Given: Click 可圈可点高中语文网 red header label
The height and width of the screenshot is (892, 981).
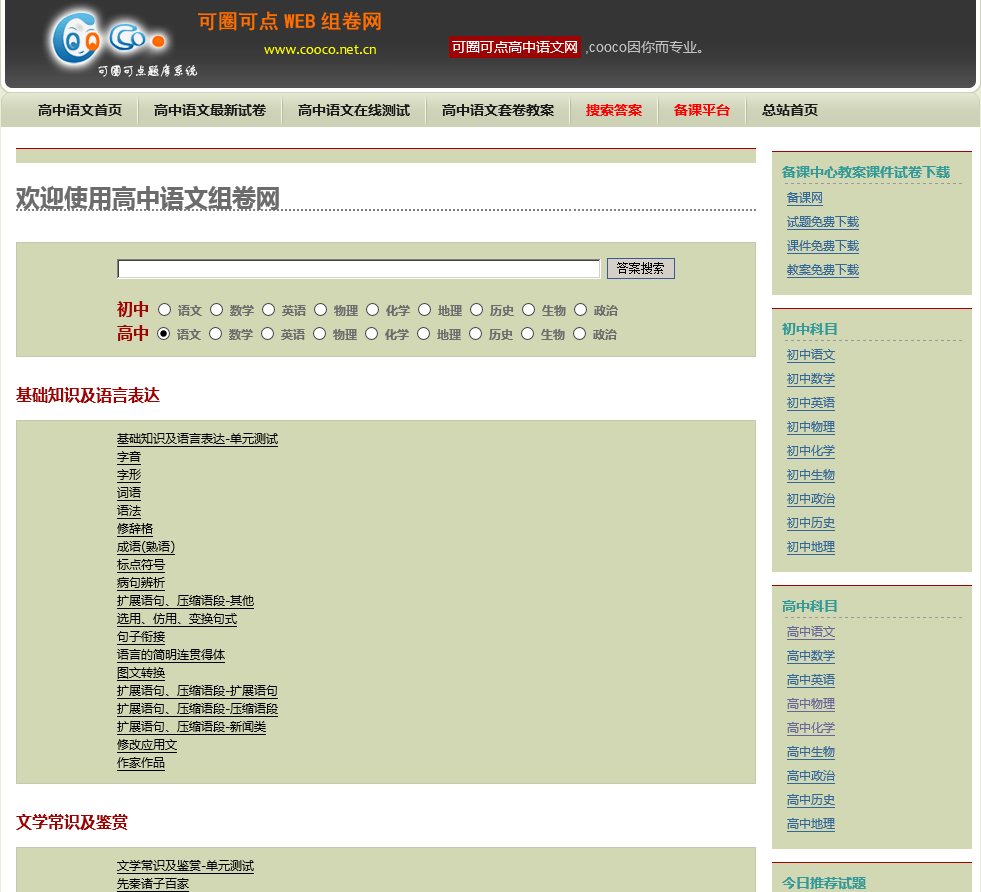Looking at the screenshot, I should coord(515,48).
